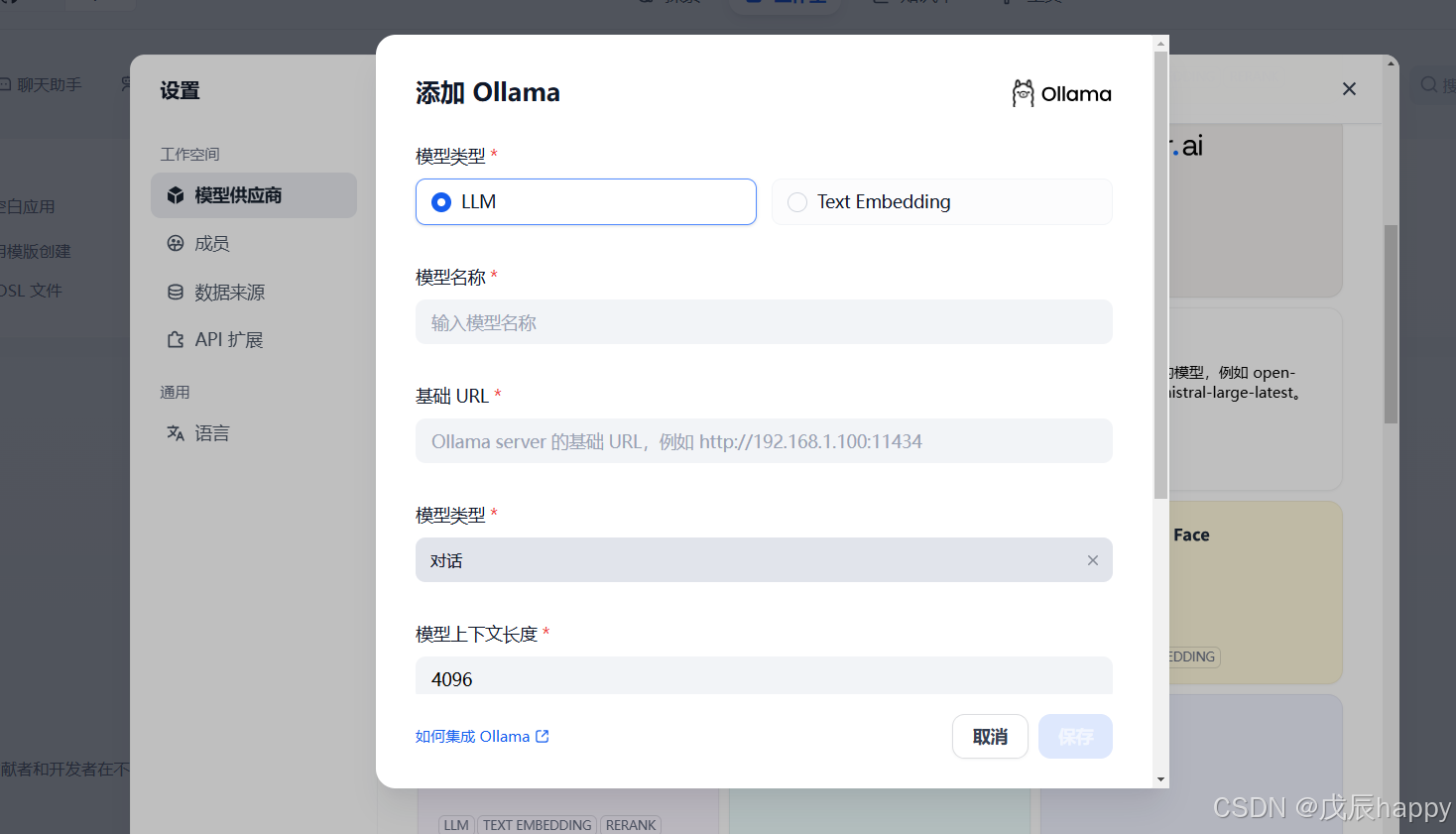The width and height of the screenshot is (1456, 834).
Task: Click the Ollama logo in dialog header
Action: tap(1061, 93)
